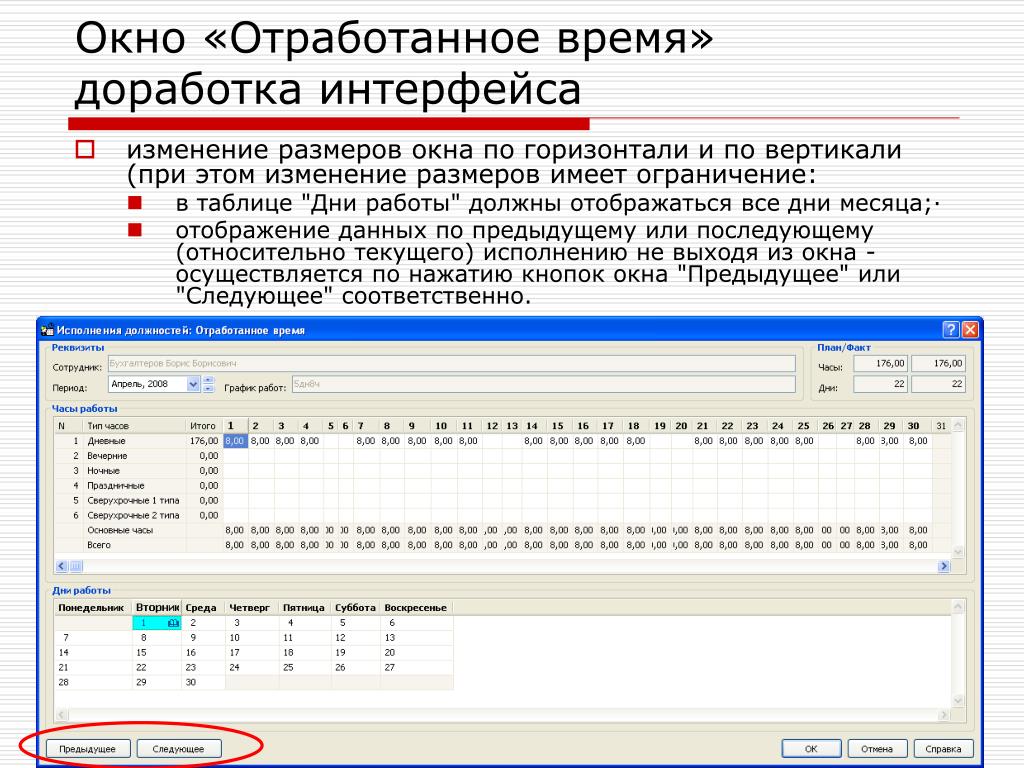Click the day 10 column header in hours table
This screenshot has width=1024, height=768.
point(442,426)
